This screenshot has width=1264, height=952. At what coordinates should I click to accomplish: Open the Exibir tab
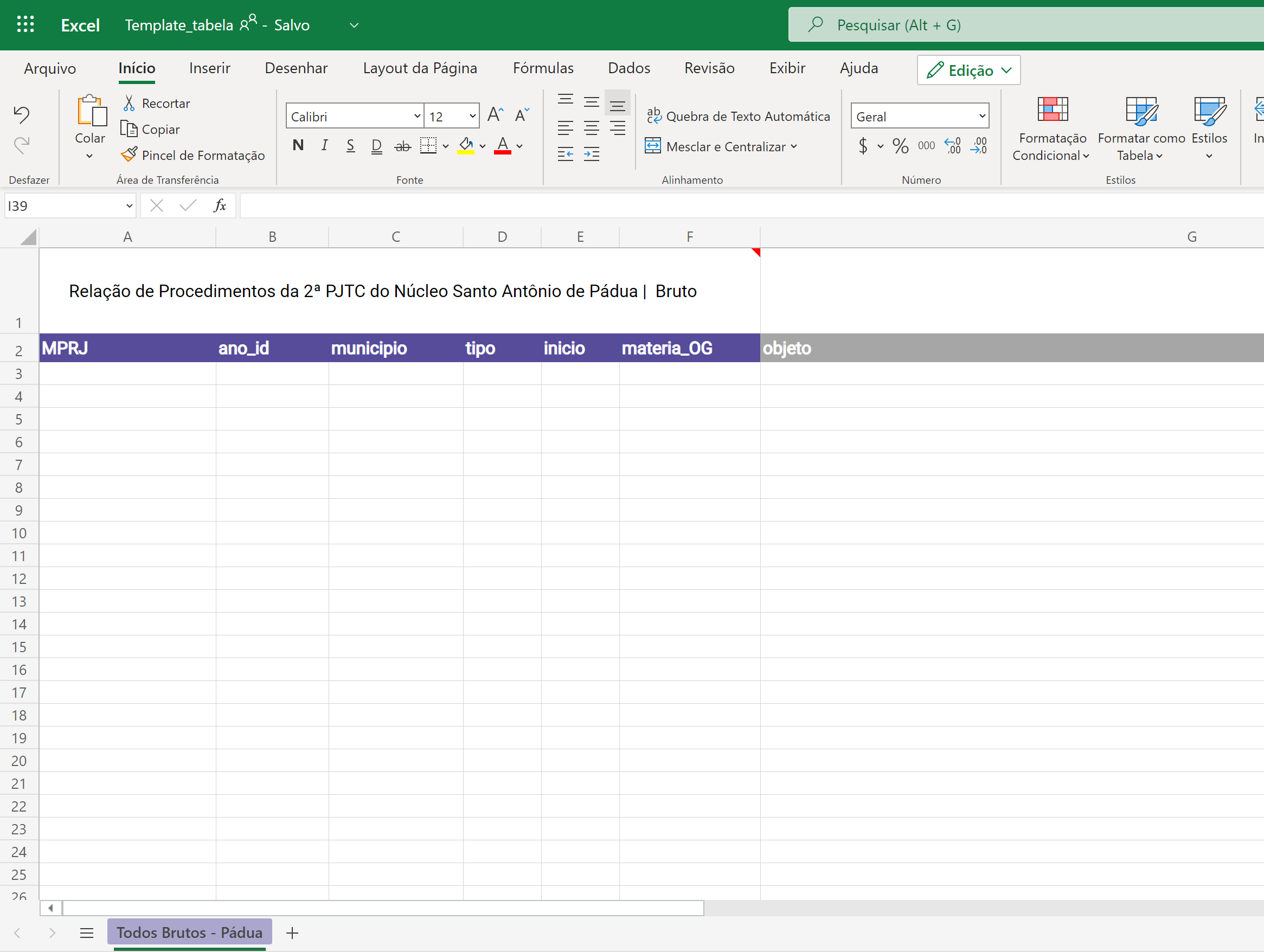tap(787, 68)
